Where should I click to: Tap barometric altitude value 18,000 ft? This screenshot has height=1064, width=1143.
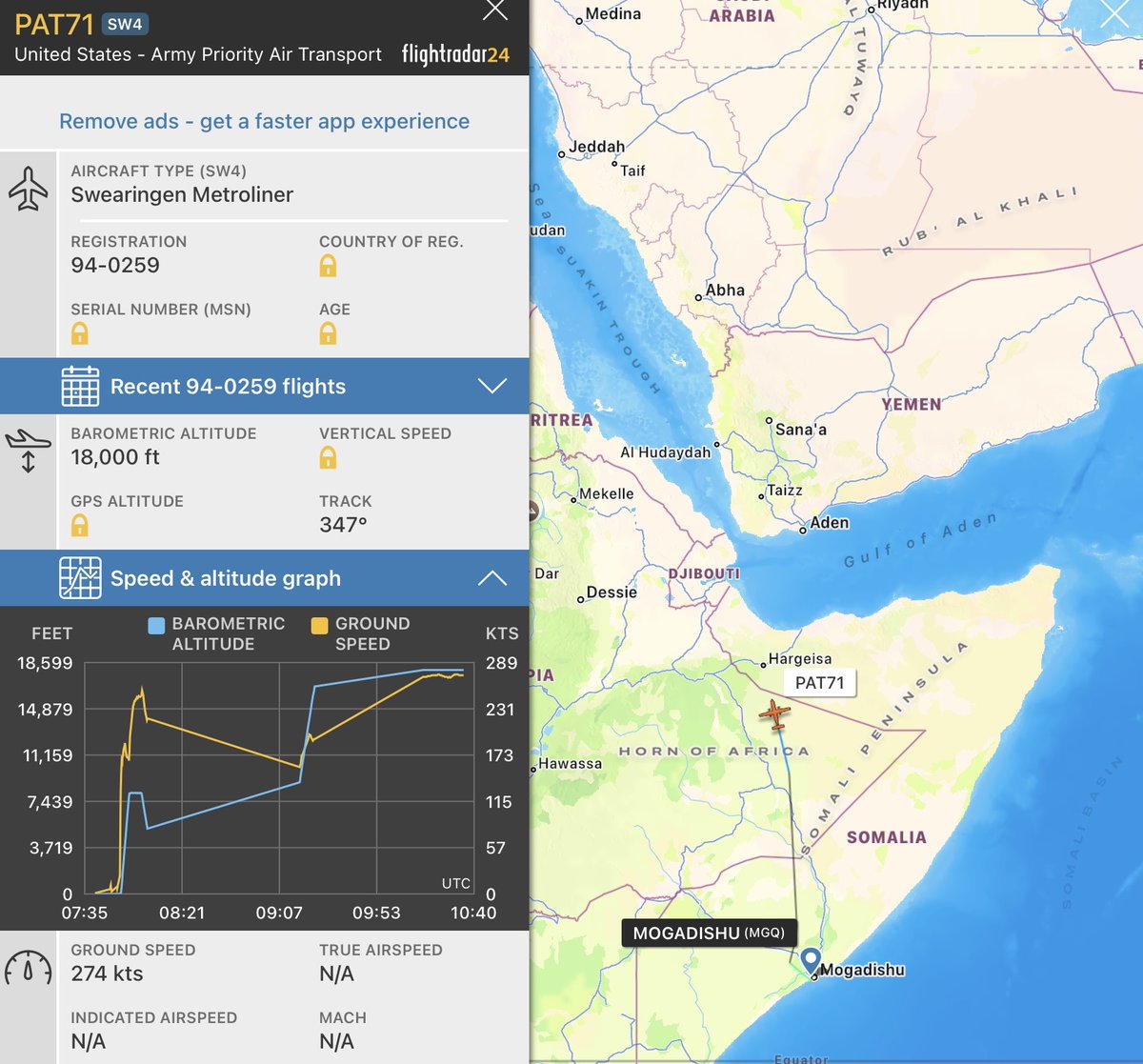point(115,457)
